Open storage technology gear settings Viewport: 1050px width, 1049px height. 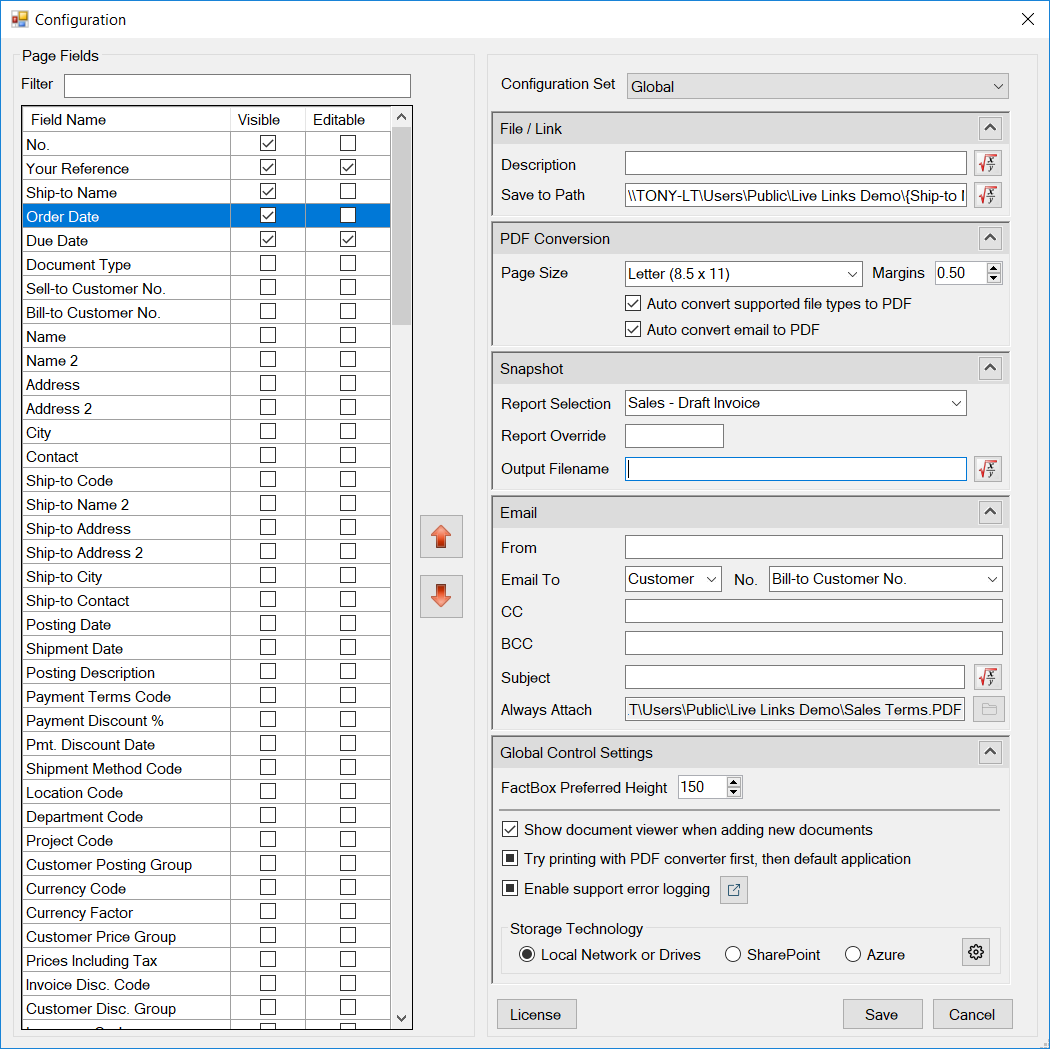[x=976, y=953]
